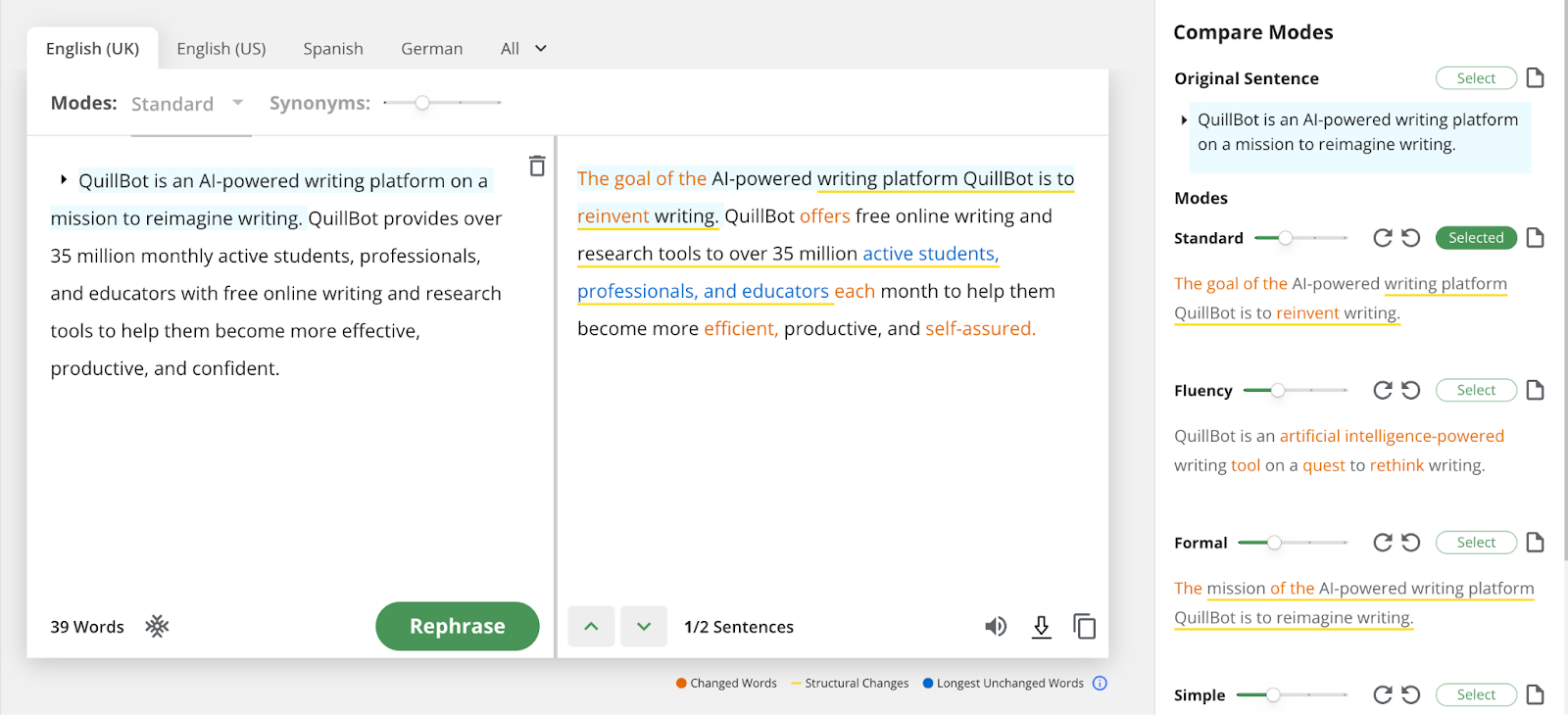
Task: Click the 'Changed Words' legend entry
Action: tap(726, 683)
